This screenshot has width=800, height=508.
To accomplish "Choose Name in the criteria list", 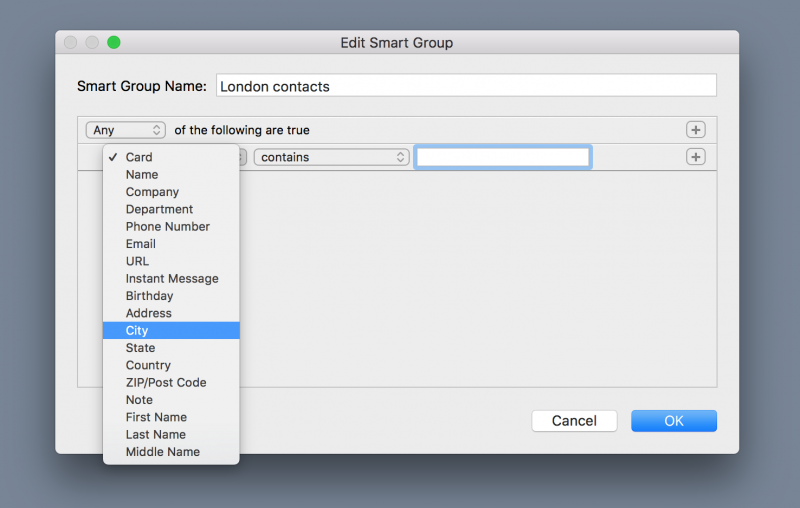I will click(x=171, y=174).
